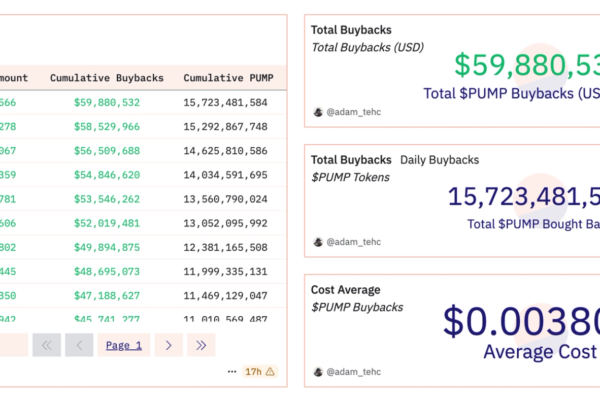The height and width of the screenshot is (400, 600).
Task: Click author avatar in Total Buybacks (USD) panel
Action: [319, 113]
